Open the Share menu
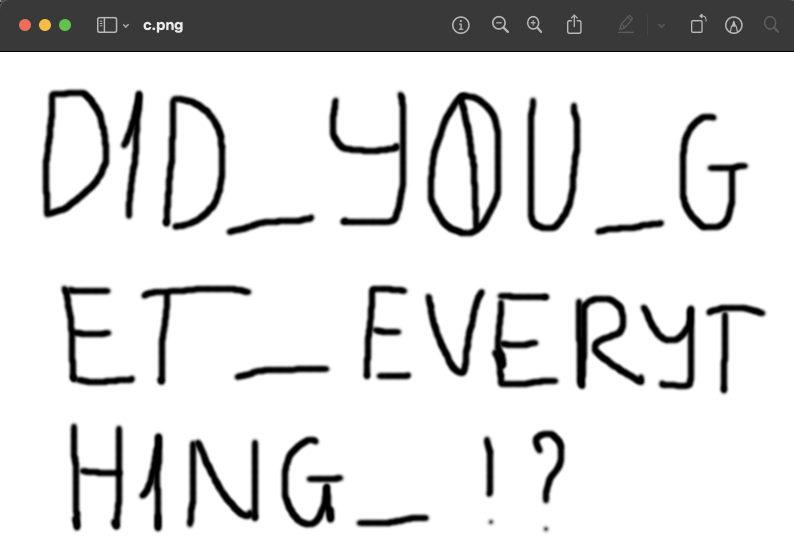Screen dimensions: 794x551 pos(574,24)
